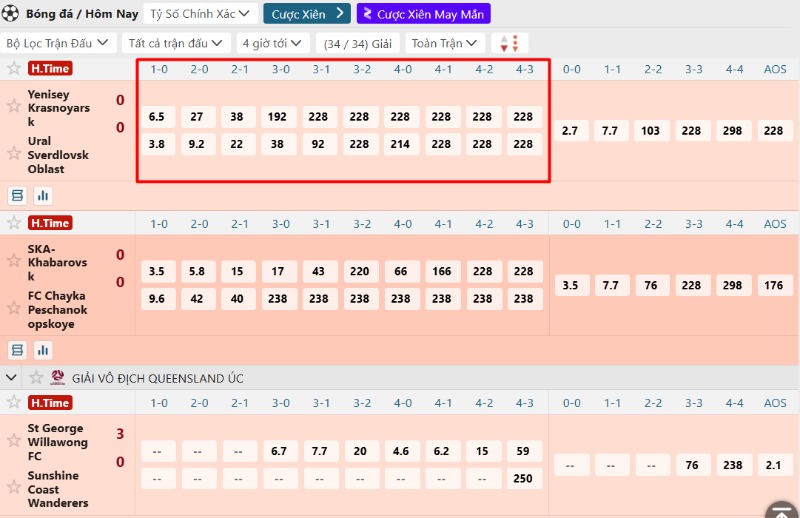Favorite the Yenisey Krasnoyarsk team star

[14, 107]
